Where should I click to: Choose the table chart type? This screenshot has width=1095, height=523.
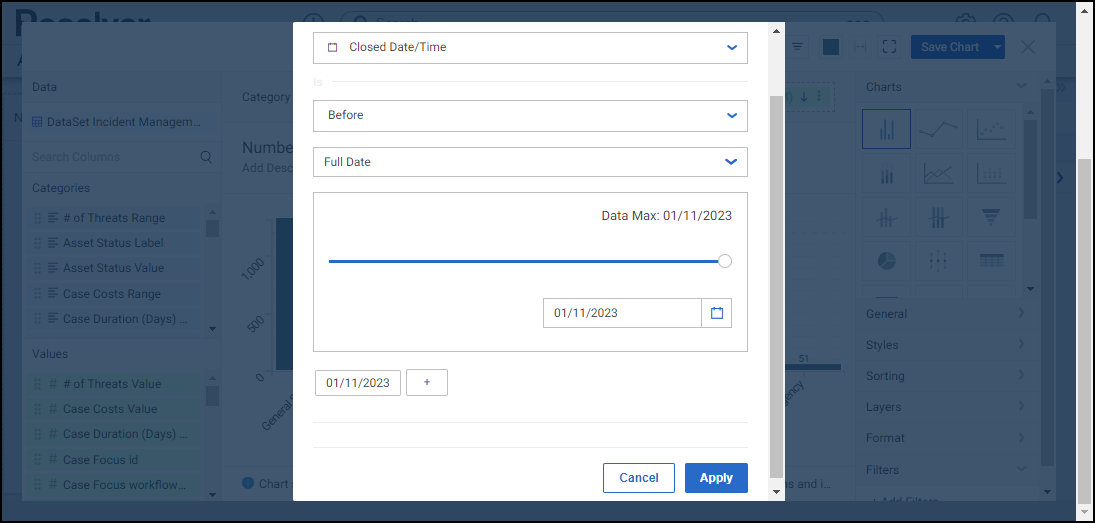pyautogui.click(x=991, y=260)
